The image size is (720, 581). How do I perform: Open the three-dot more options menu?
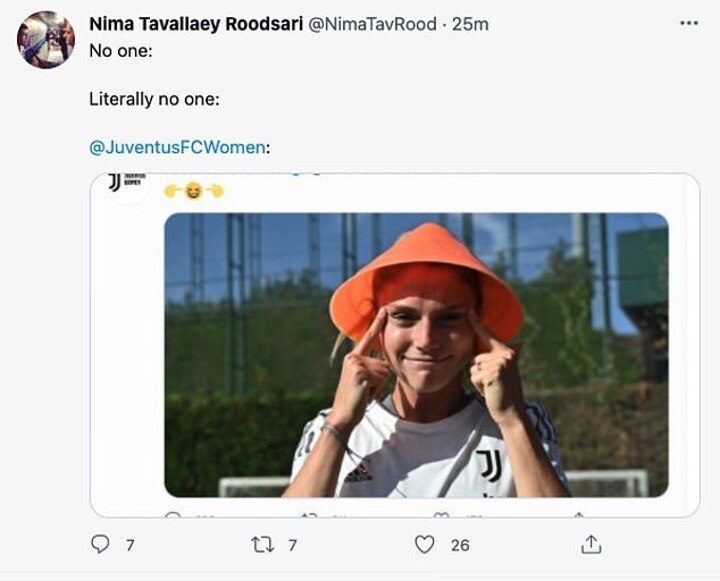(689, 23)
